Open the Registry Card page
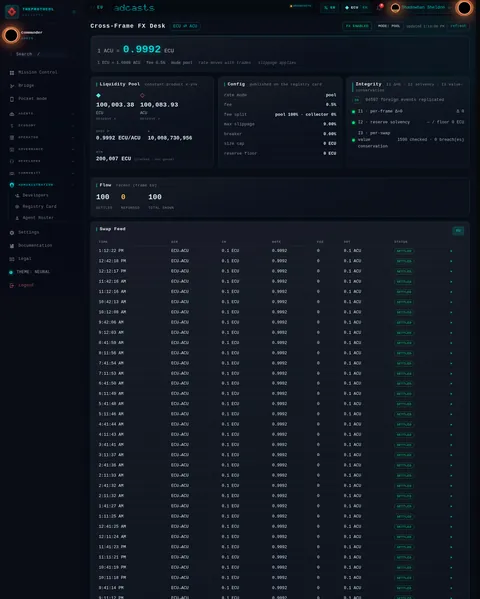 39,207
